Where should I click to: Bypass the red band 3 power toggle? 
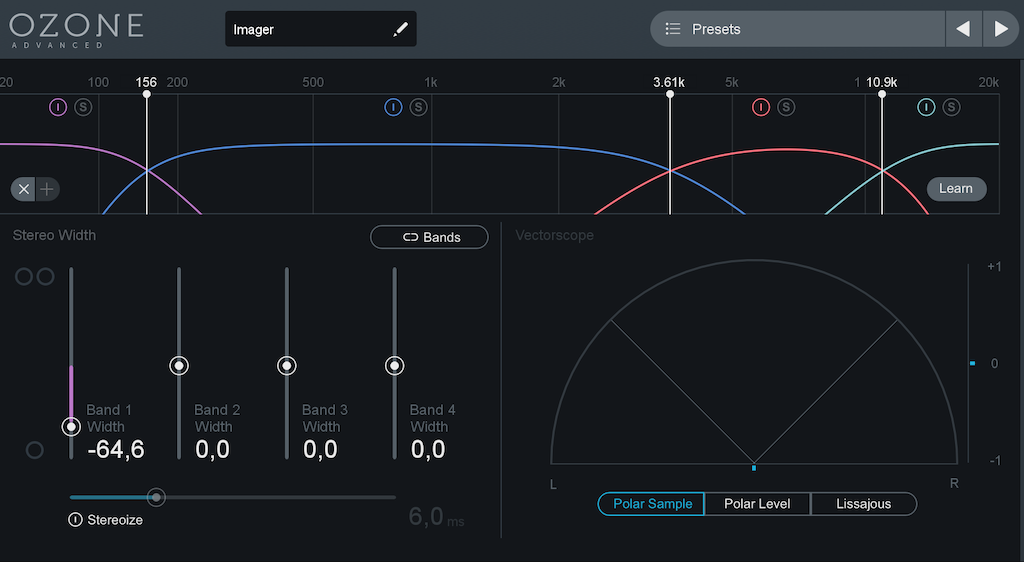point(761,107)
